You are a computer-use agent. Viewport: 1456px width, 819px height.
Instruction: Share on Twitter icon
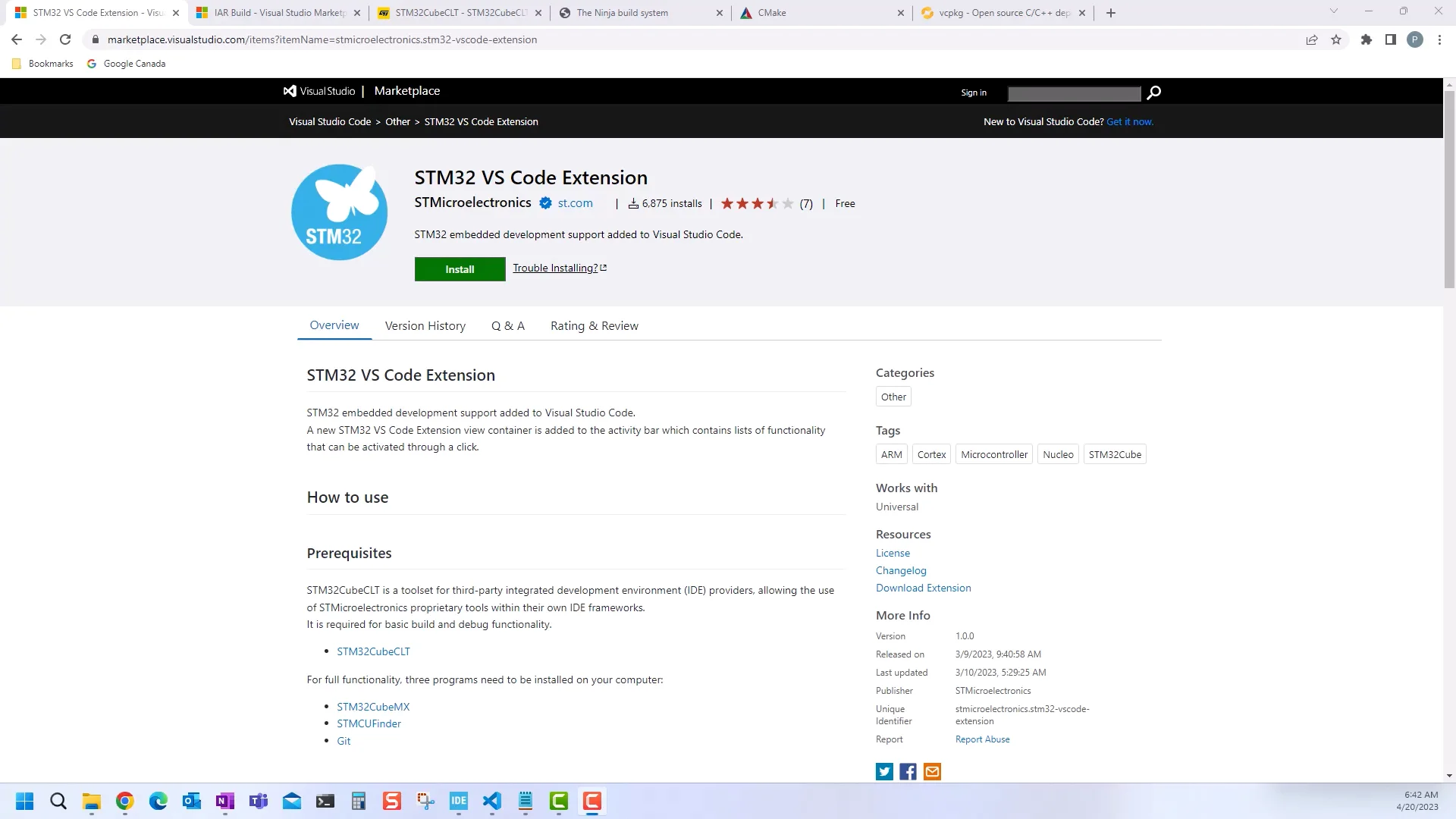tap(884, 772)
